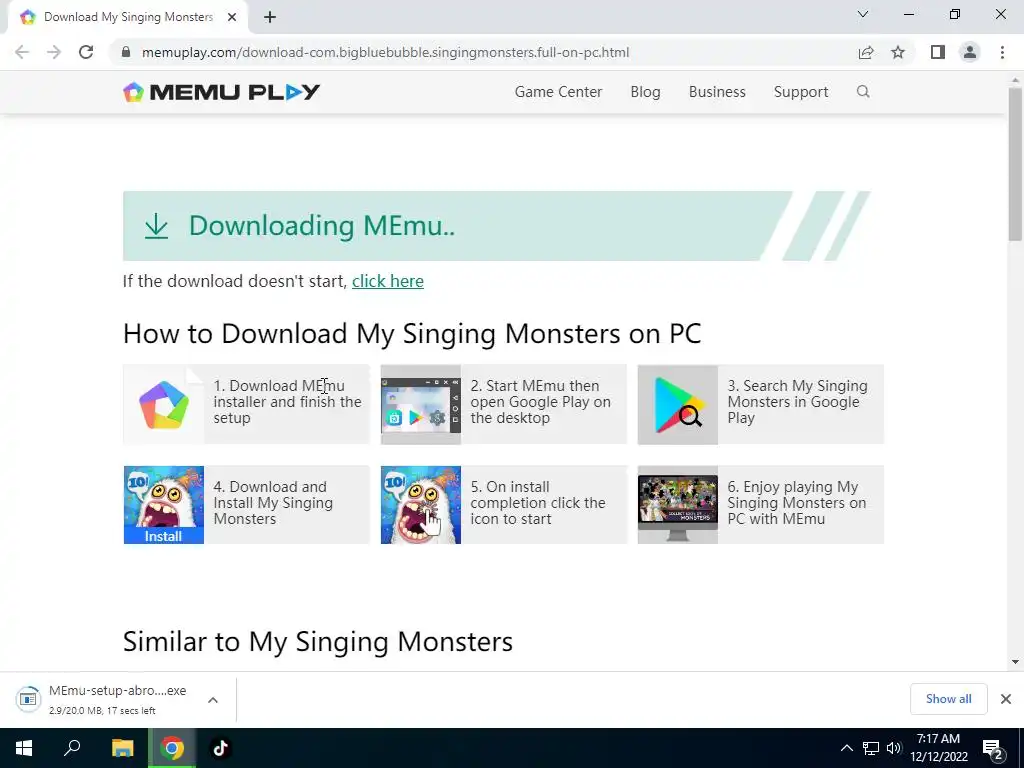View site info via the padlock icon

point(126,52)
